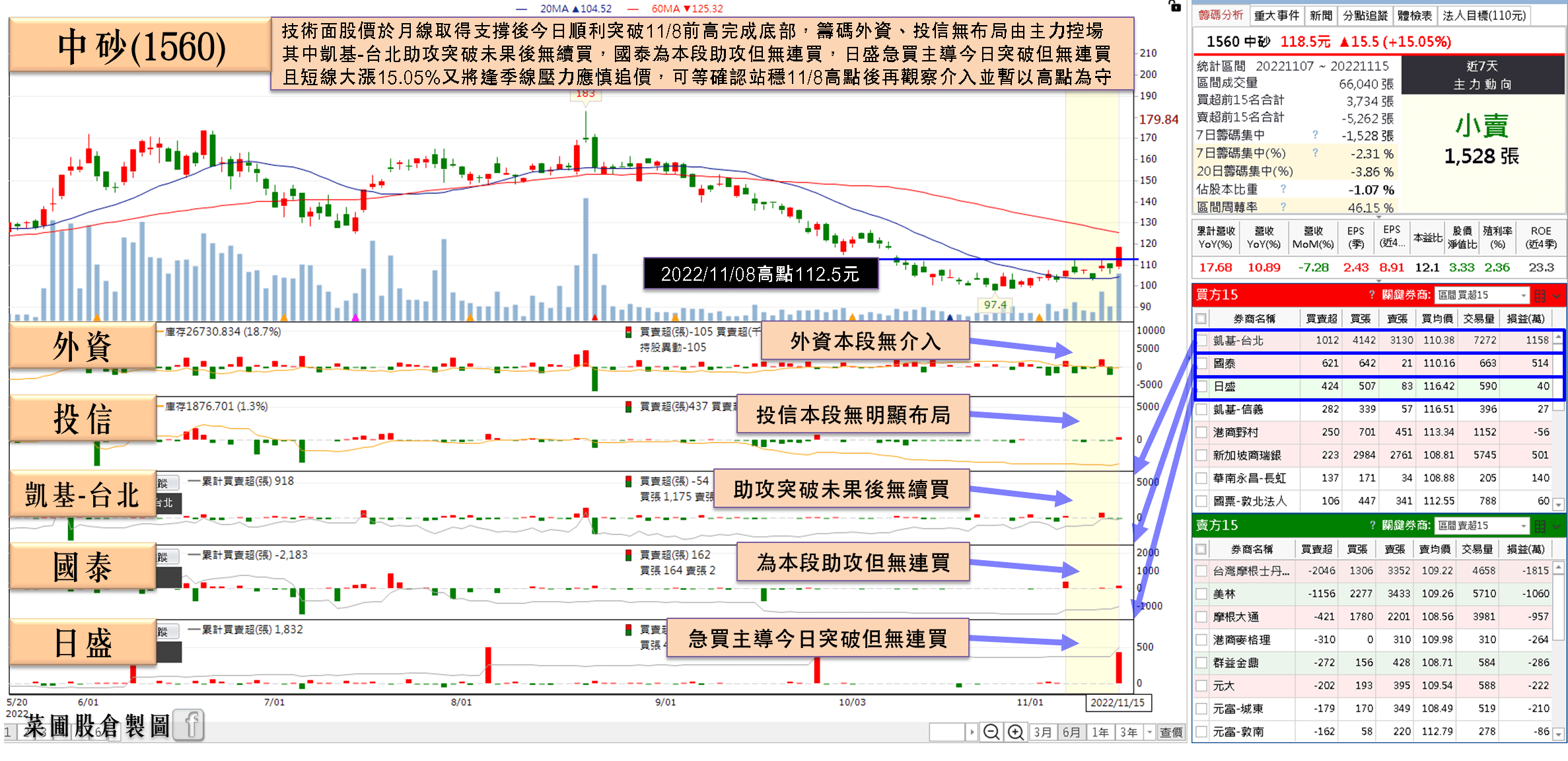Screen dimensions: 1568x761
Task: Open 區間買超15 key broker dropdown
Action: pyautogui.click(x=1482, y=295)
